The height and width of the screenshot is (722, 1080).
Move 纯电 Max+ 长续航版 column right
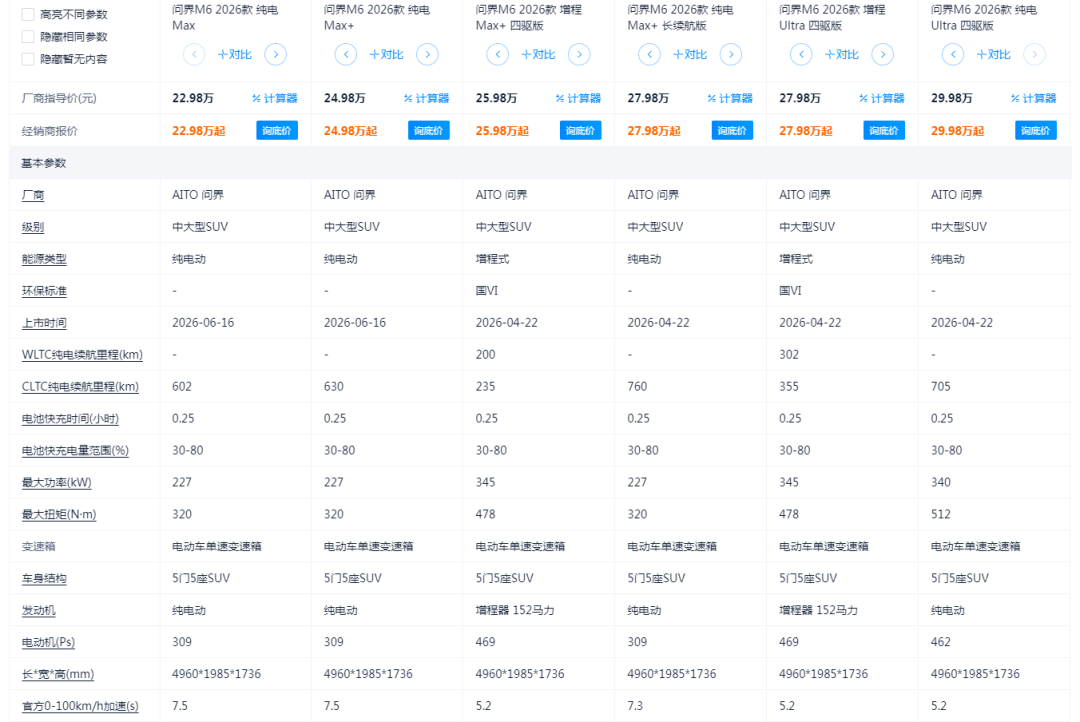click(731, 54)
